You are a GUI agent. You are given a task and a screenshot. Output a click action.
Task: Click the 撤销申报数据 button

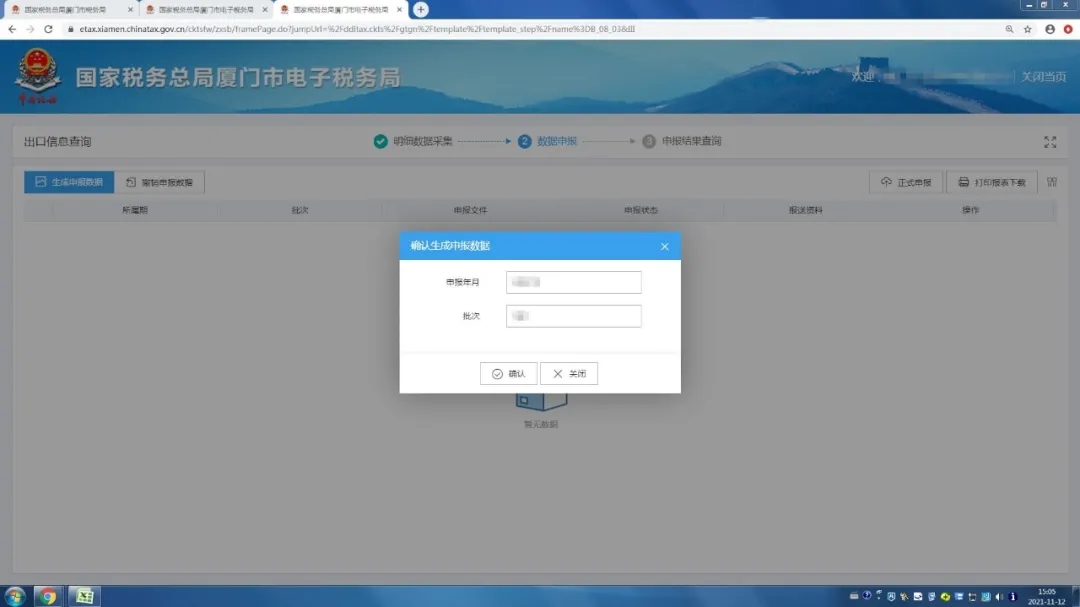pyautogui.click(x=160, y=182)
